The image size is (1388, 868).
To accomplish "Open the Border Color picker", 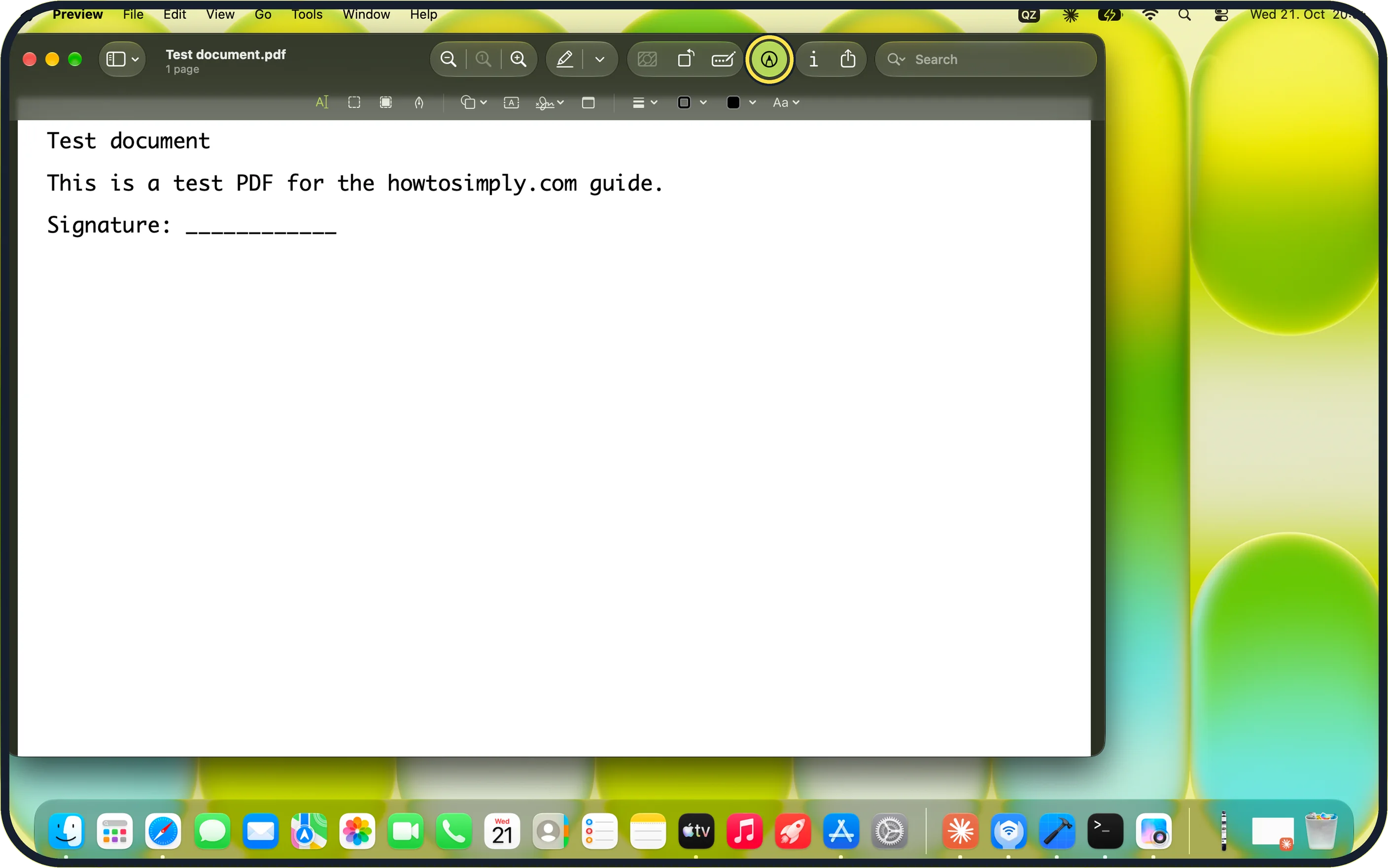I will pyautogui.click(x=692, y=102).
